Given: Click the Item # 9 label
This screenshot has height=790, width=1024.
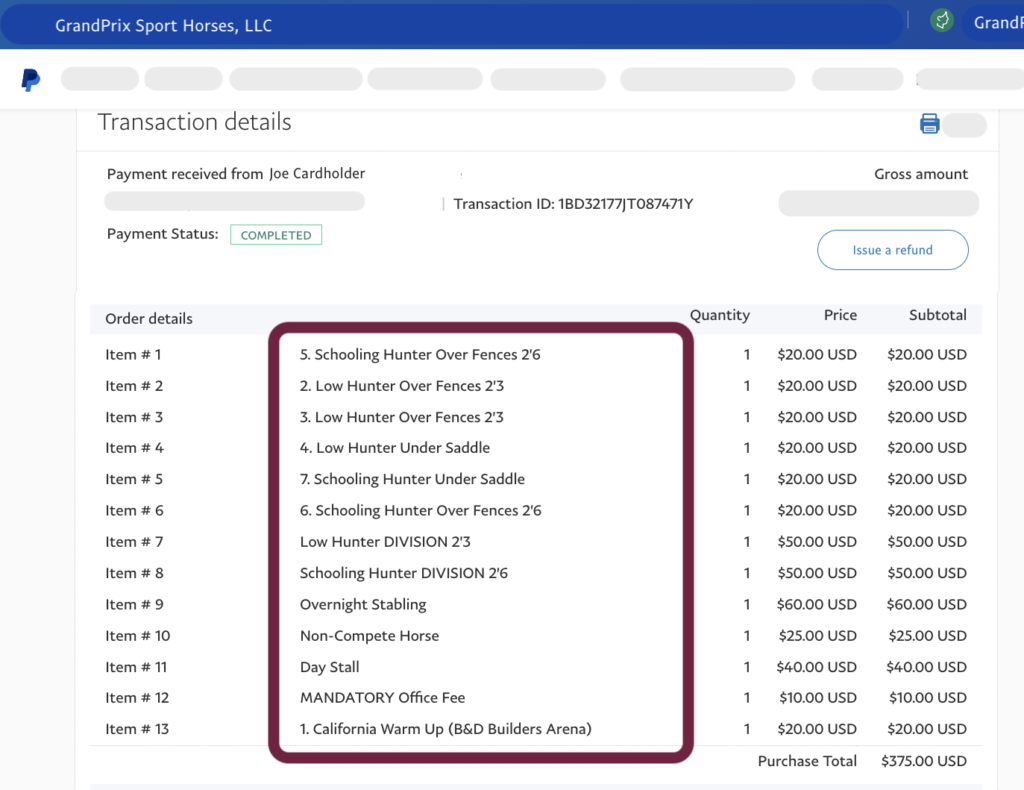Looking at the screenshot, I should coord(134,605).
